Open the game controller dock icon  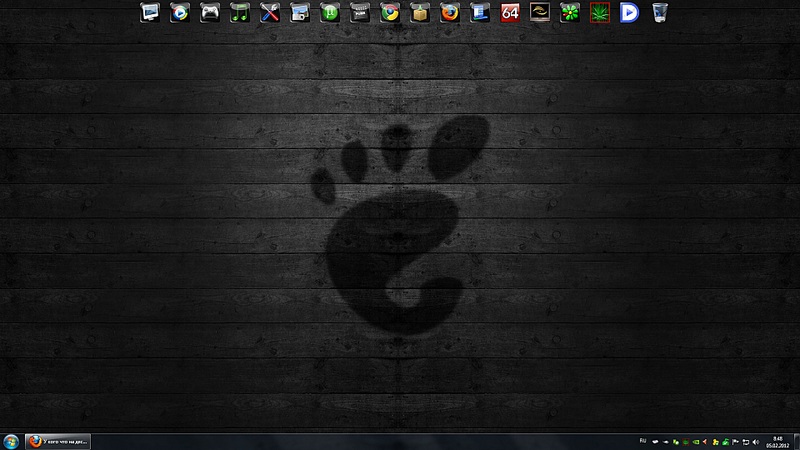[210, 12]
